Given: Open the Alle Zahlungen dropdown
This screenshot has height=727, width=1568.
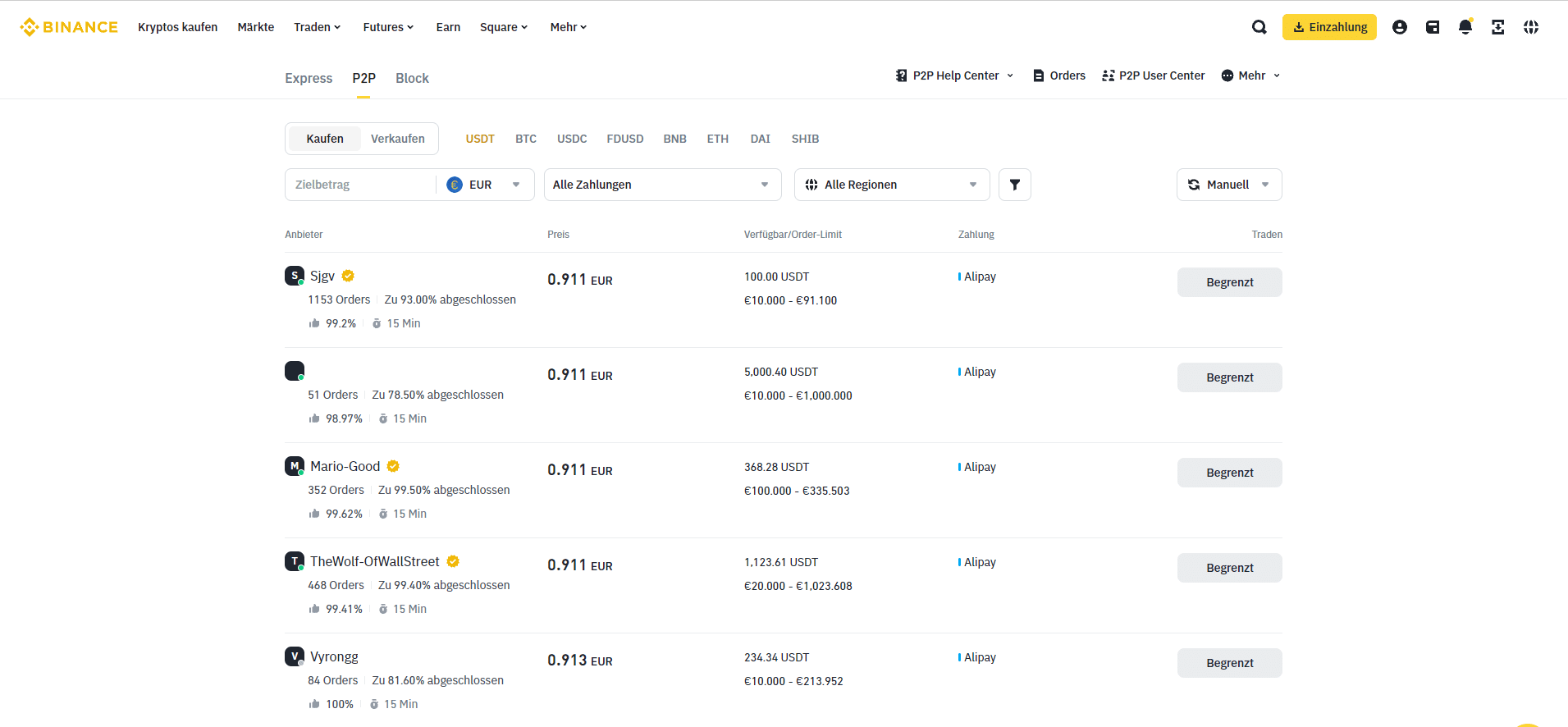Looking at the screenshot, I should pyautogui.click(x=662, y=185).
